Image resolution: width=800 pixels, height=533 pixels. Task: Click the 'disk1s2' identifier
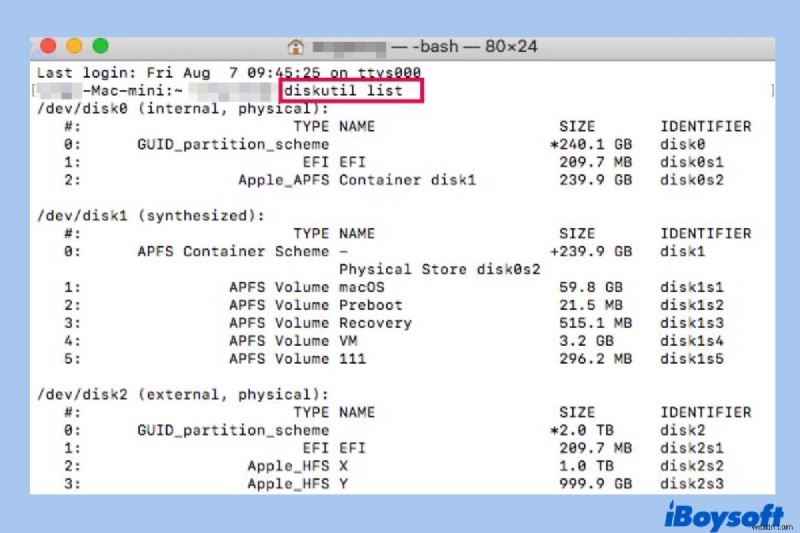[x=691, y=305]
